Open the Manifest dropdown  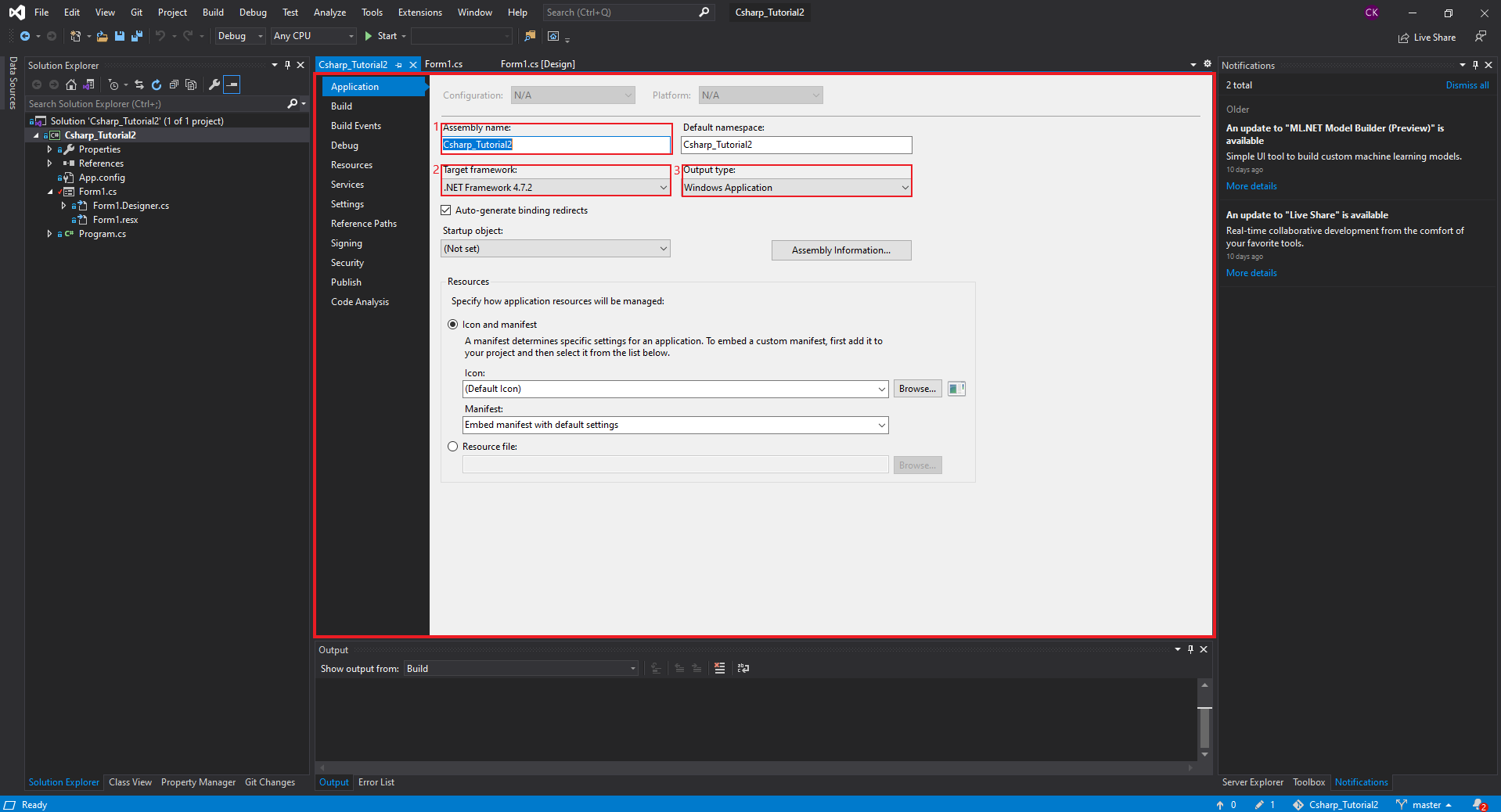tap(675, 425)
